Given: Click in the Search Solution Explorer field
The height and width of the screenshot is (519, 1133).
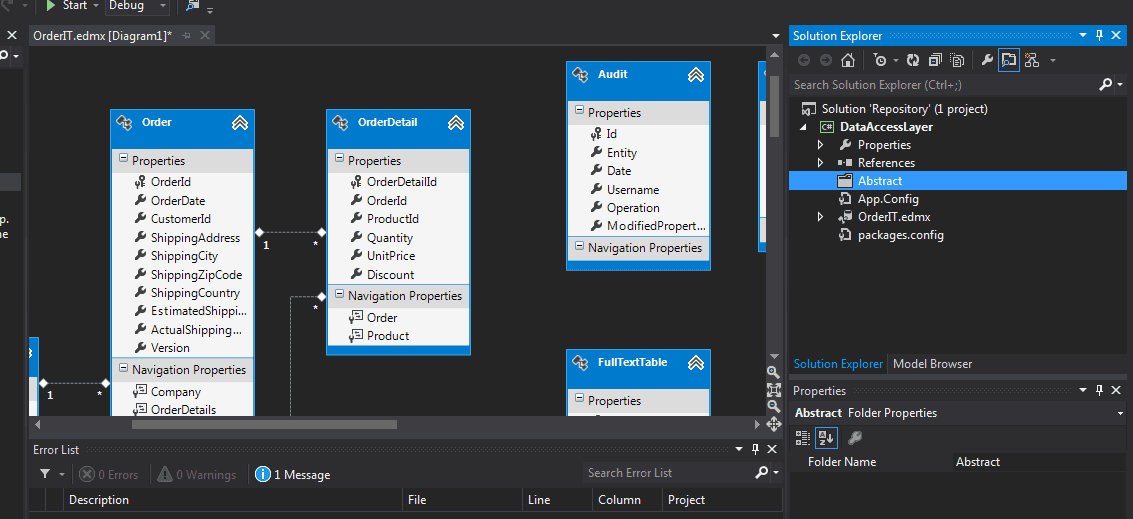Looking at the screenshot, I should (943, 85).
